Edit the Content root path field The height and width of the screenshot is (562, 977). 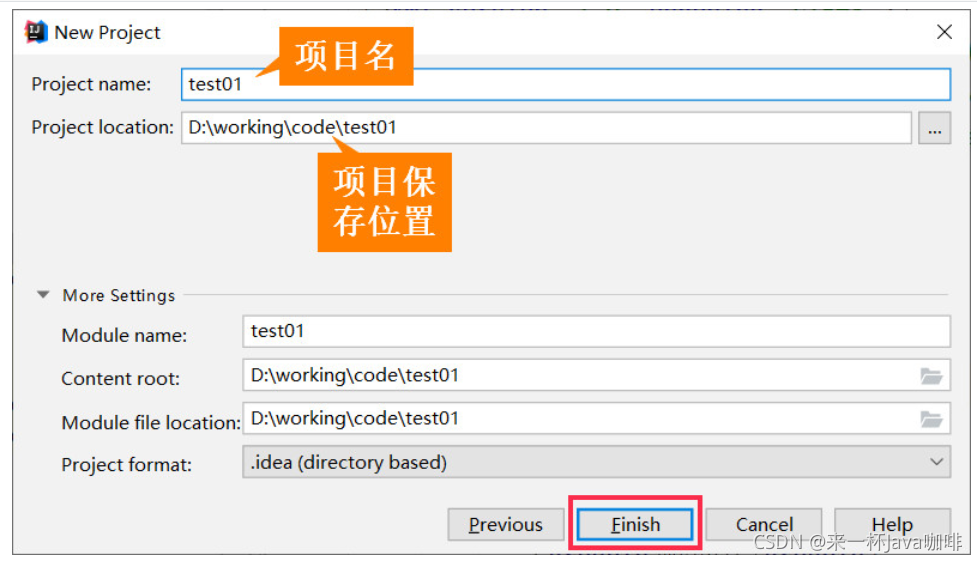[596, 375]
